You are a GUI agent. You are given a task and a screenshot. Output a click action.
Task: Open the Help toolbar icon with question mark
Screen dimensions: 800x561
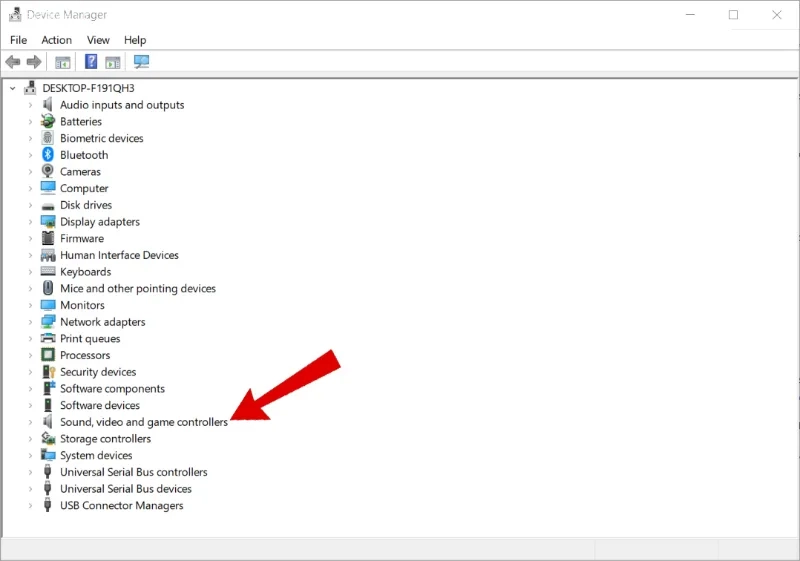pos(91,62)
